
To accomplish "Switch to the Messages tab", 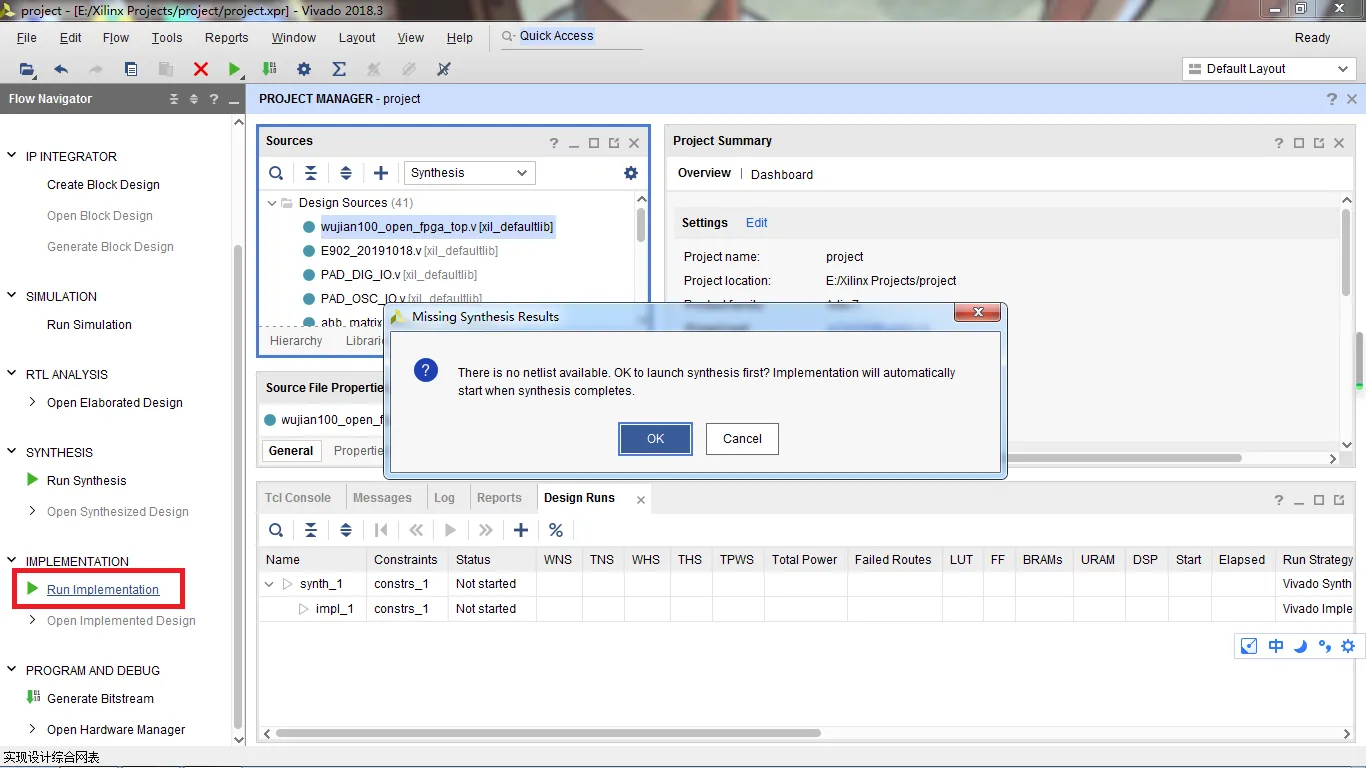I will pyautogui.click(x=382, y=498).
